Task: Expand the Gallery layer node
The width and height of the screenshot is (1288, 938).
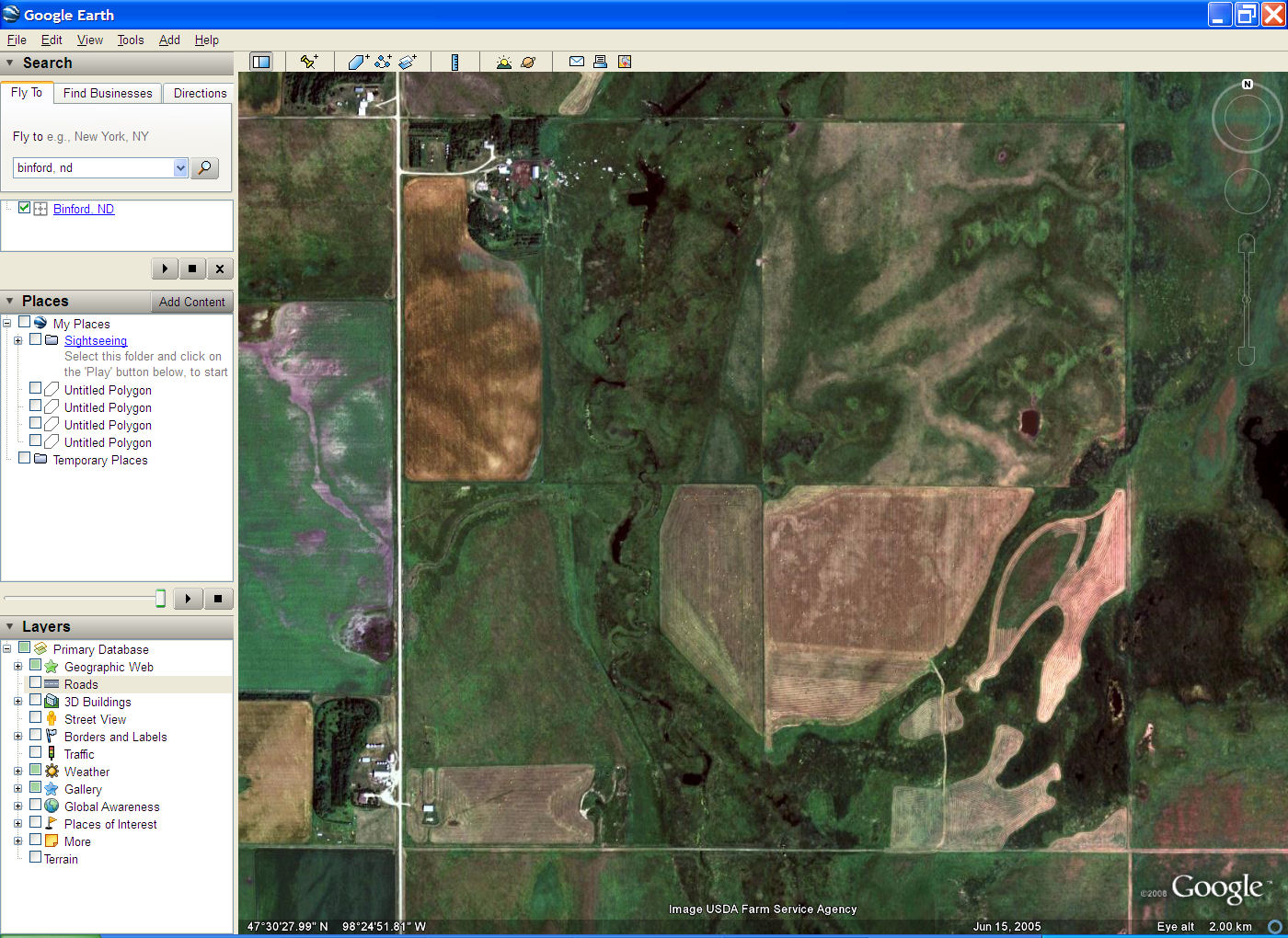Action: (x=17, y=788)
